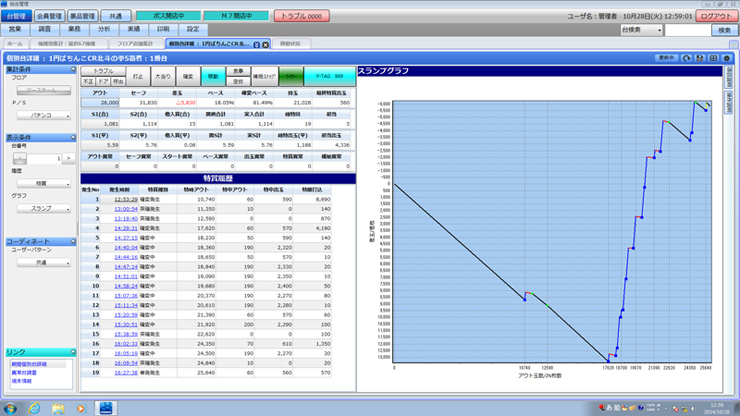Click the ドア small status button
The width and height of the screenshot is (740, 416).
click(x=103, y=81)
